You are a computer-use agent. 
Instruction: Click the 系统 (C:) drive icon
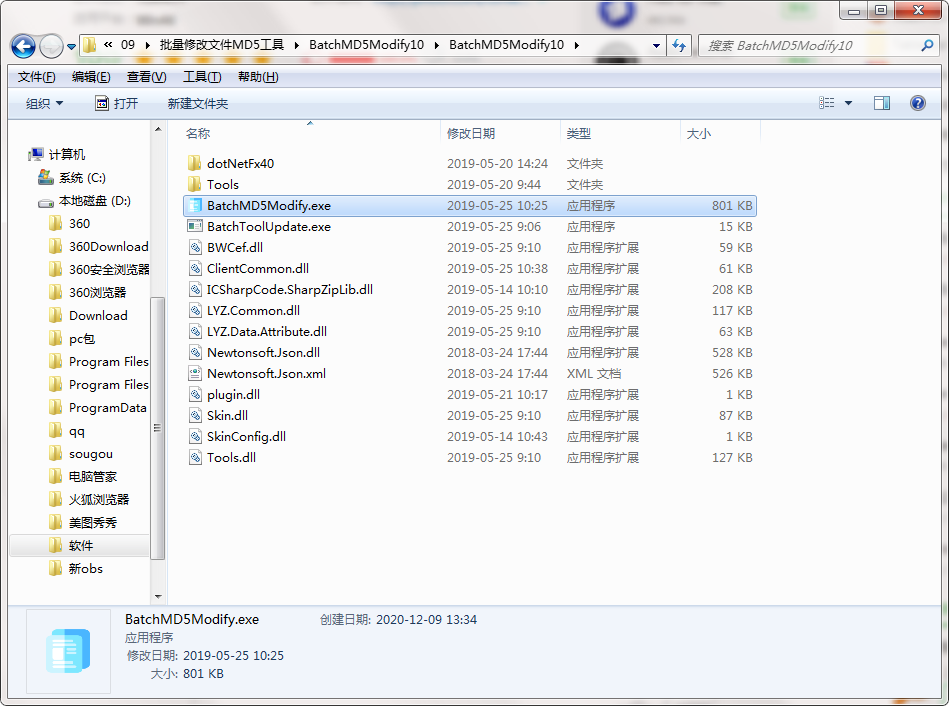click(45, 177)
